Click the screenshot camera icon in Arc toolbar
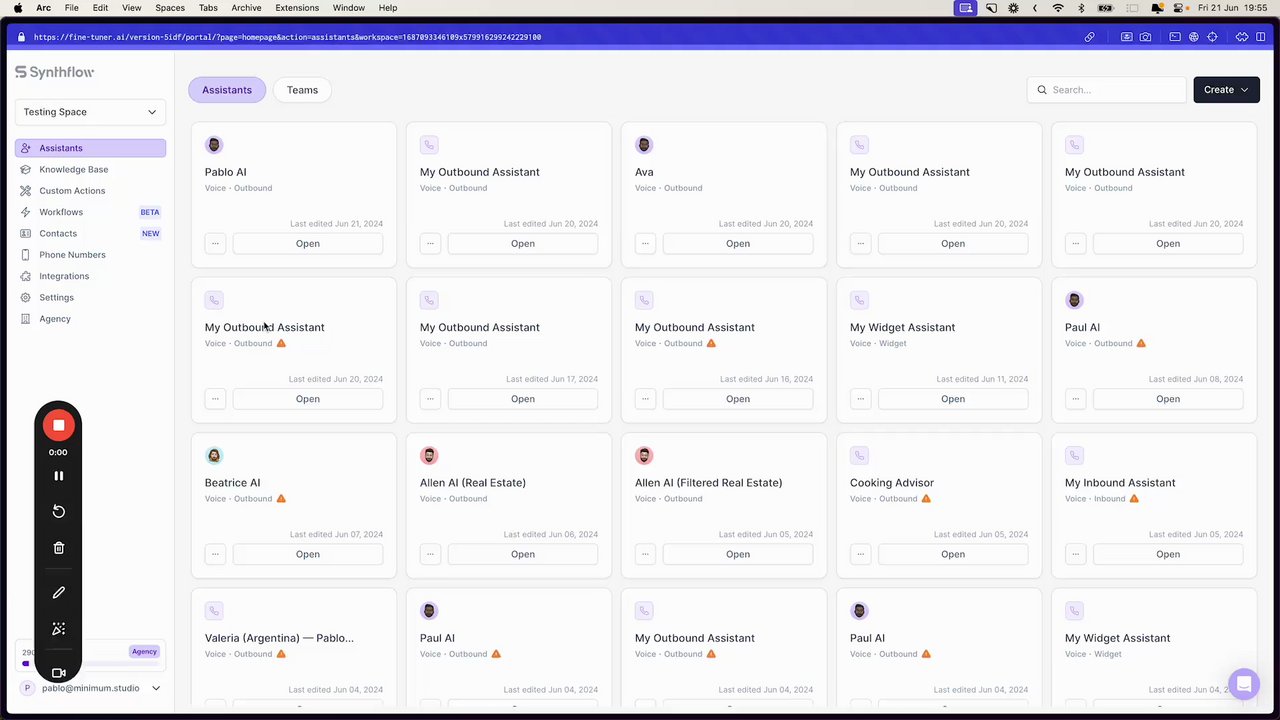The height and width of the screenshot is (720, 1280). coord(1145,37)
